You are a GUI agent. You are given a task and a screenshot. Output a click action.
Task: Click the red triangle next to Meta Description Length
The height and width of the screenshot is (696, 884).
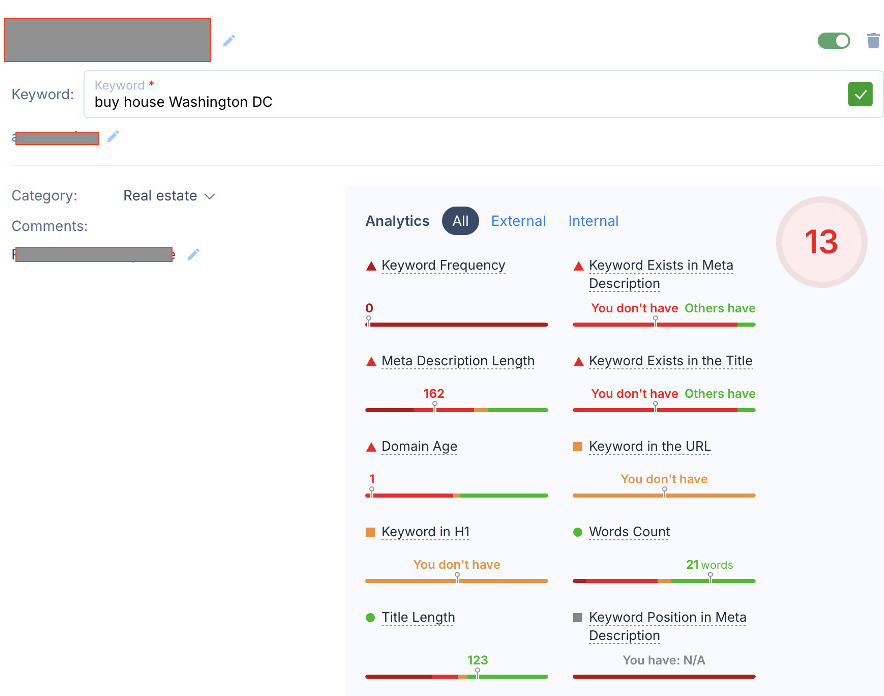371,362
